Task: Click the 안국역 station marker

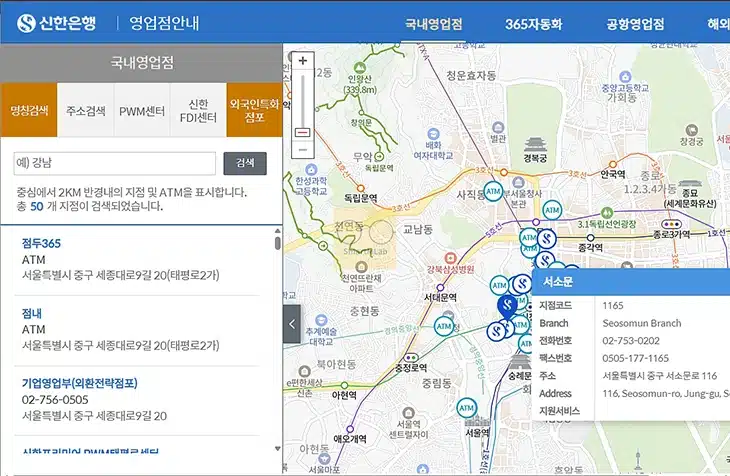Action: (x=613, y=164)
